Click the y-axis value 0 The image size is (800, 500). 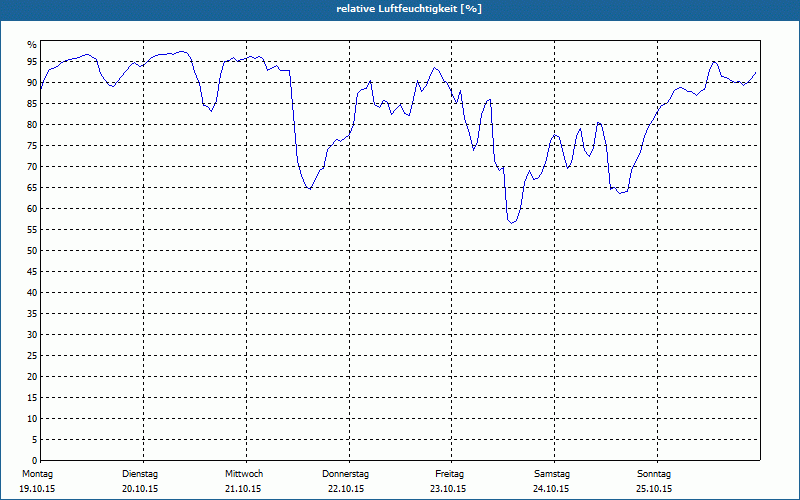[x=35, y=461]
